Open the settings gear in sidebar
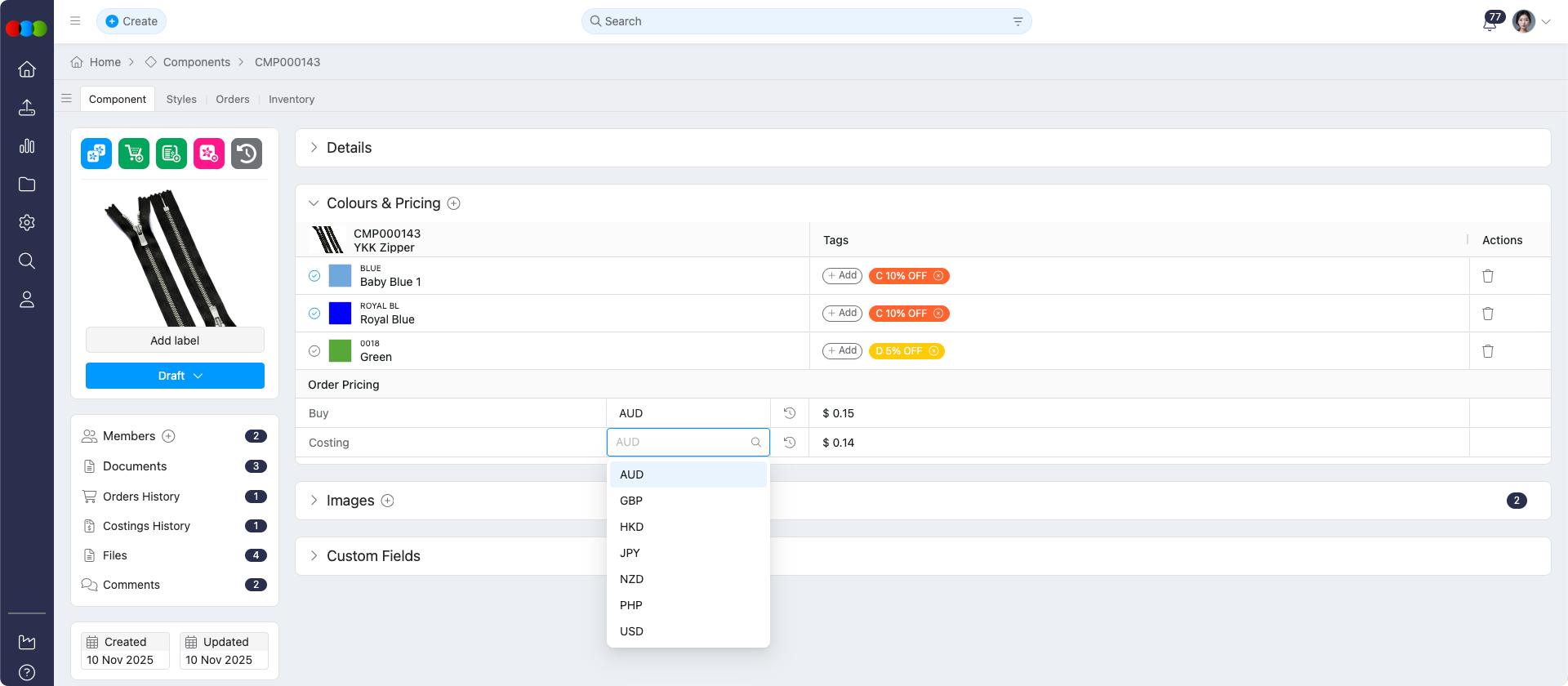 coord(27,223)
